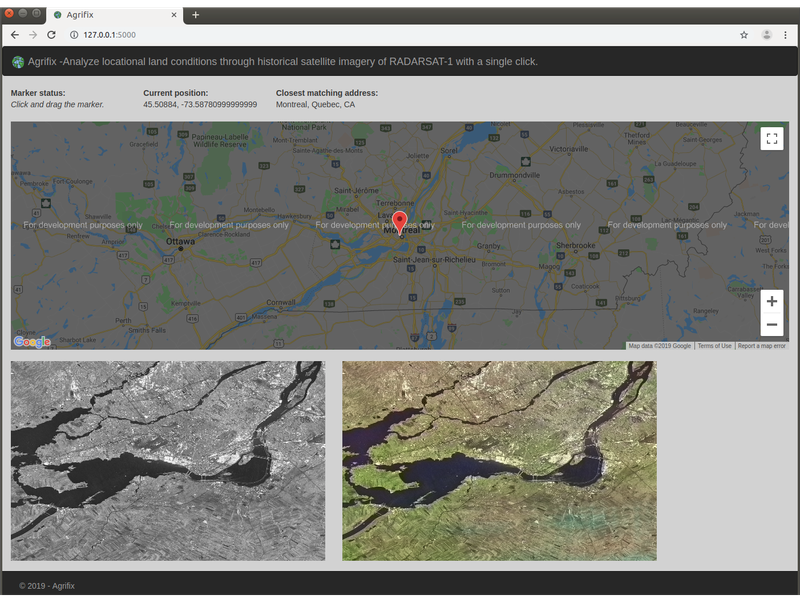Click the Agrifix globe logo in header
This screenshot has width=800, height=599.
18,62
